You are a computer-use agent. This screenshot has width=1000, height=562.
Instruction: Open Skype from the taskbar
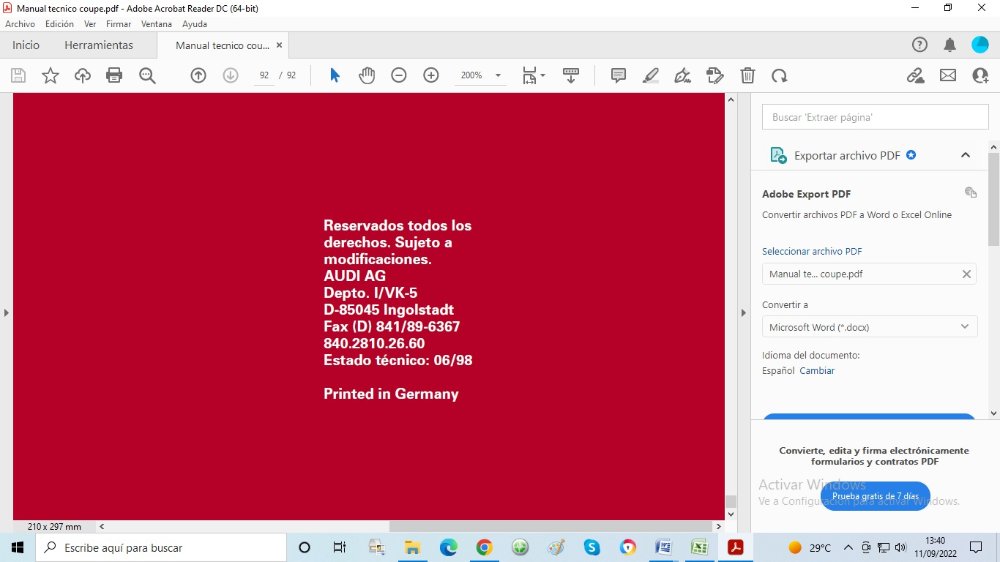pyautogui.click(x=592, y=547)
